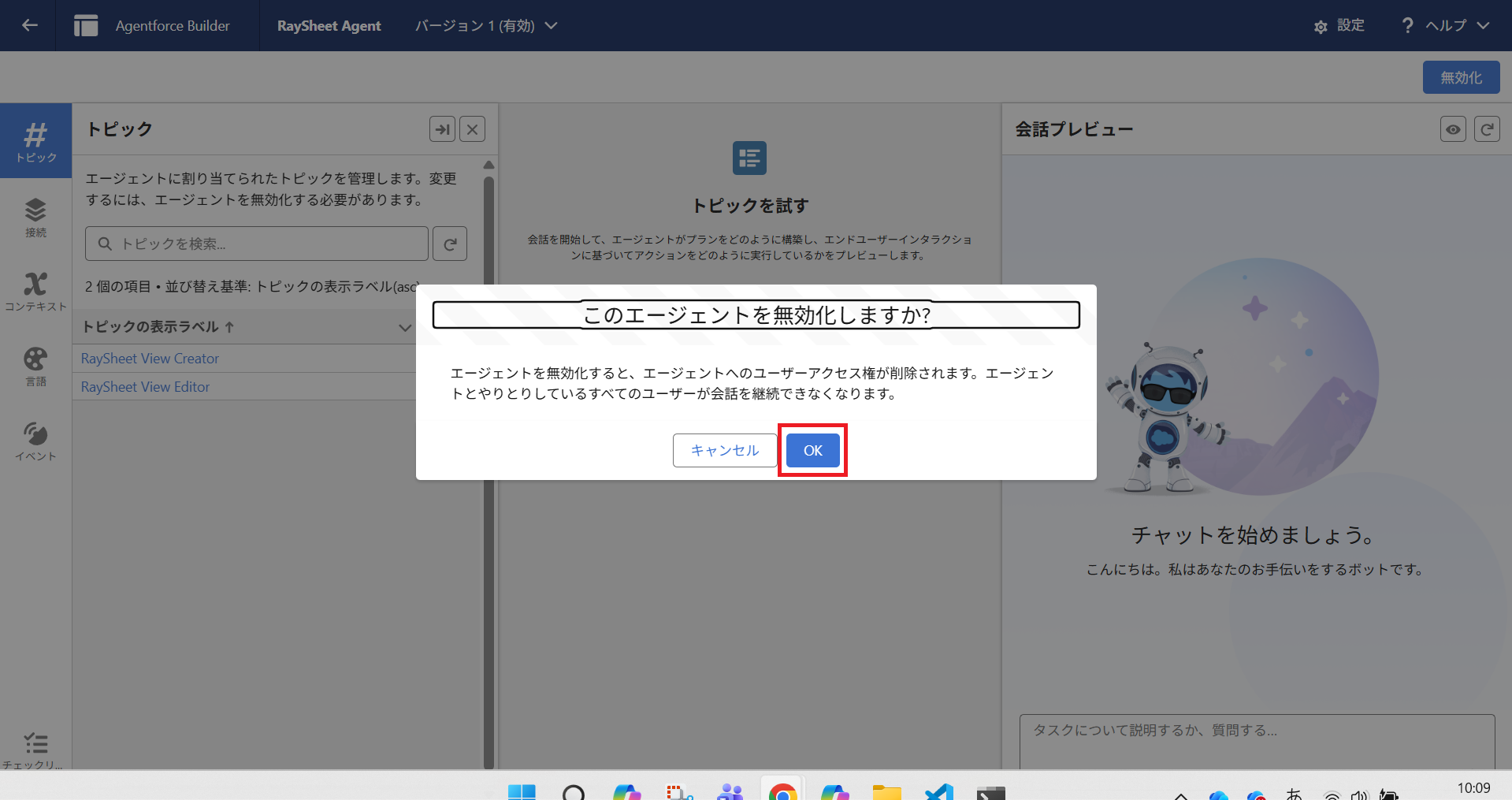This screenshot has height=800, width=1512.
Task: Open the チェックリスト sidebar panel
Action: [x=35, y=750]
